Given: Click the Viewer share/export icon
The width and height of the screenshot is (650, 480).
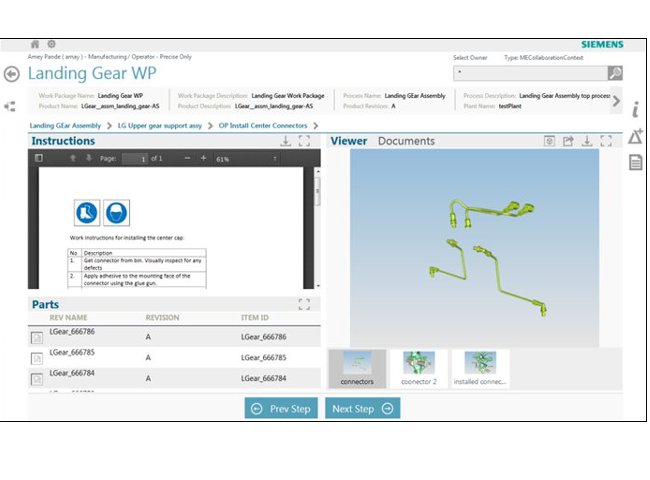Looking at the screenshot, I should 568,141.
